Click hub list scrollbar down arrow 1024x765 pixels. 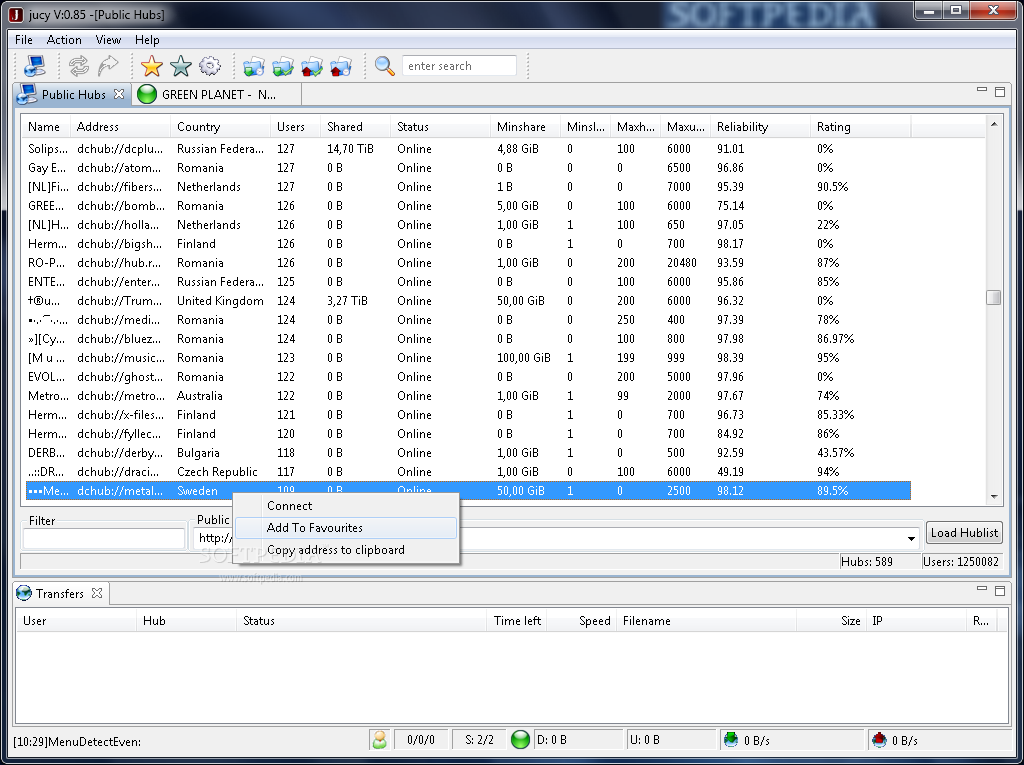(x=993, y=496)
